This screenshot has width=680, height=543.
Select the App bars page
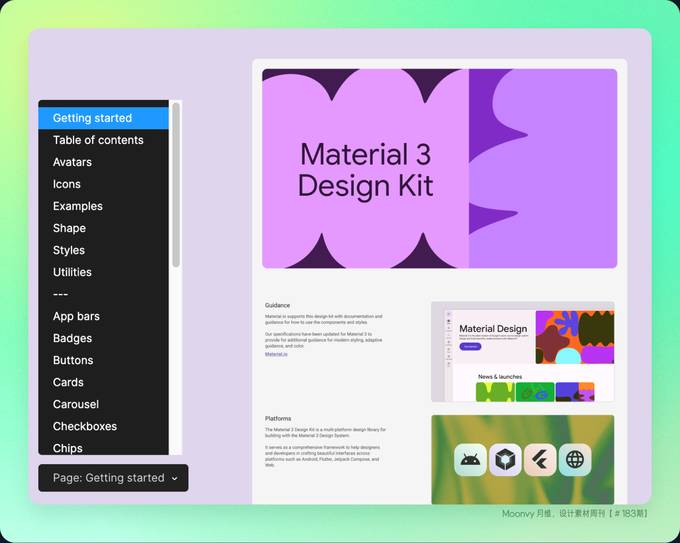click(103, 316)
